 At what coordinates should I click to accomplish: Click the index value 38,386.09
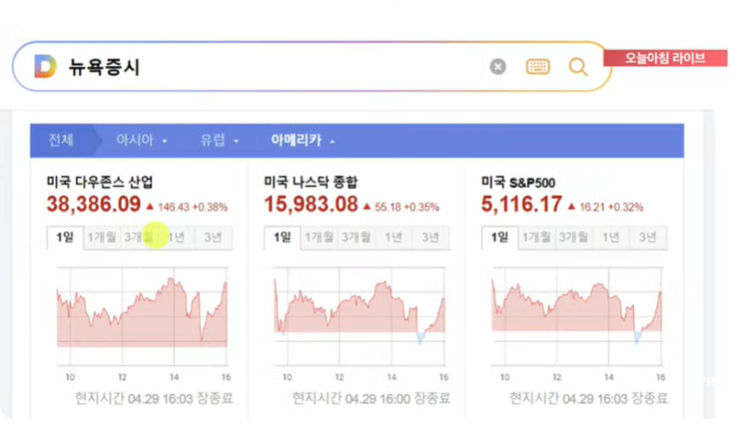click(x=94, y=204)
